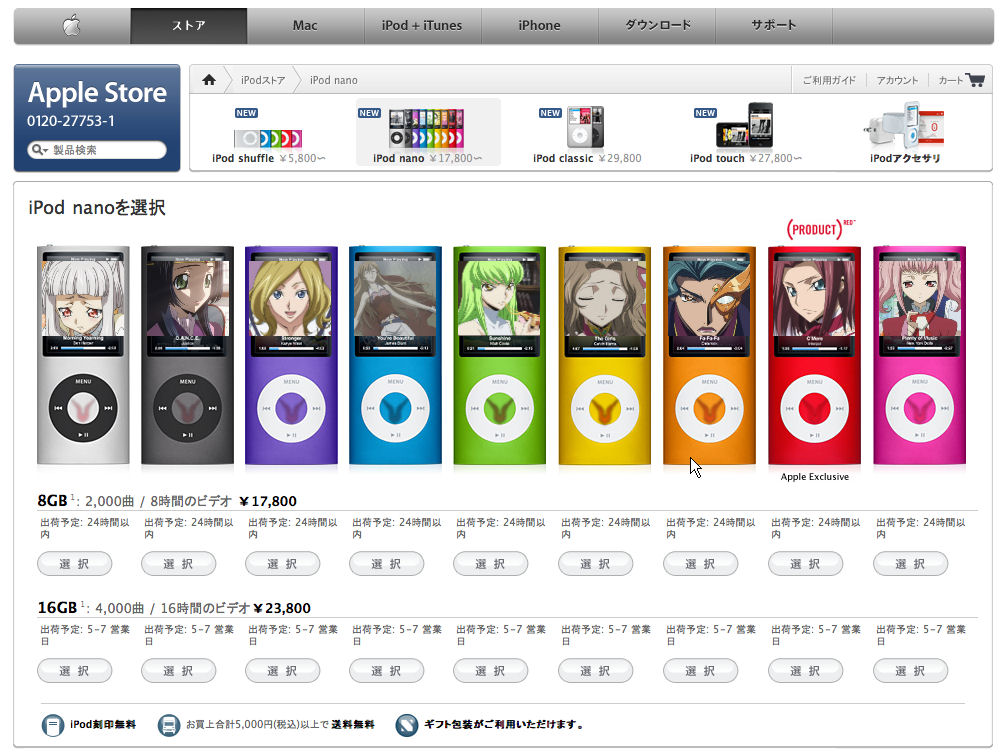Select 8GB green nano 選択 button
Image resolution: width=1008 pixels, height=756 pixels.
click(490, 564)
